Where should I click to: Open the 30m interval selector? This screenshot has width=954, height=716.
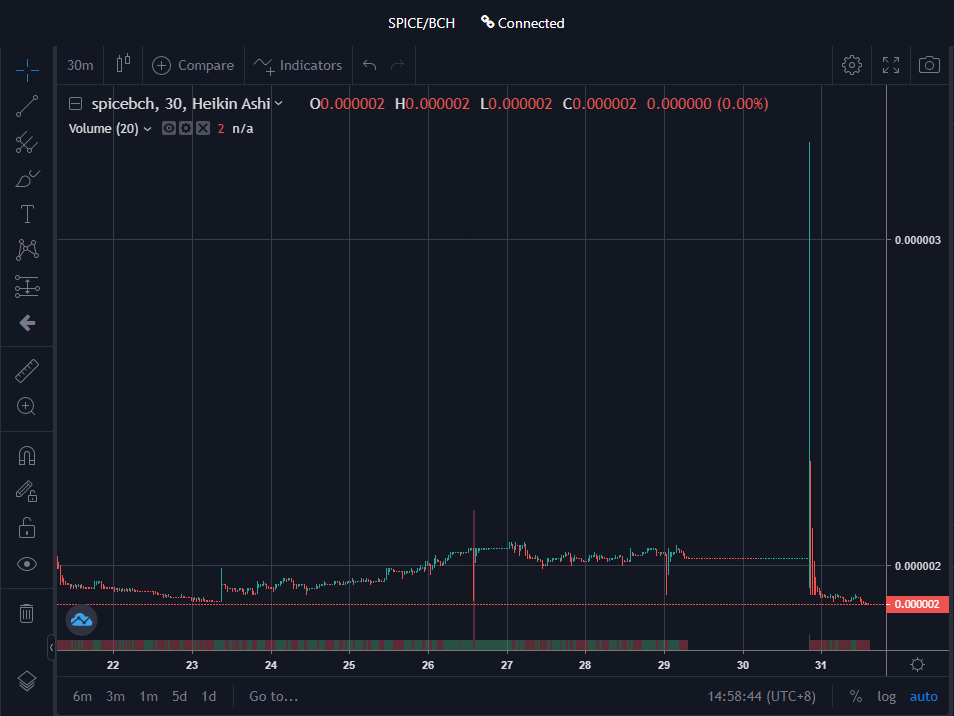[80, 65]
